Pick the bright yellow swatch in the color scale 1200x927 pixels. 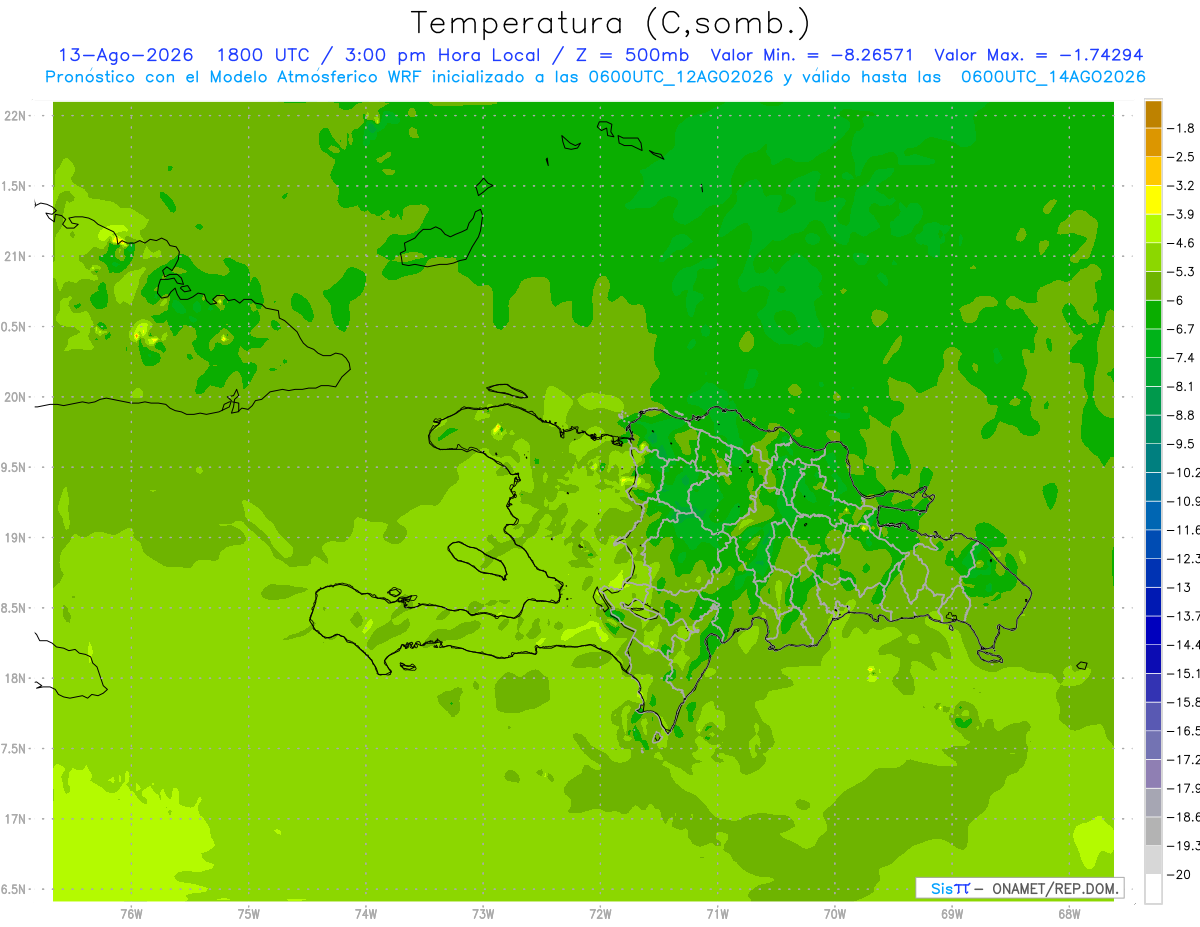click(x=1153, y=200)
